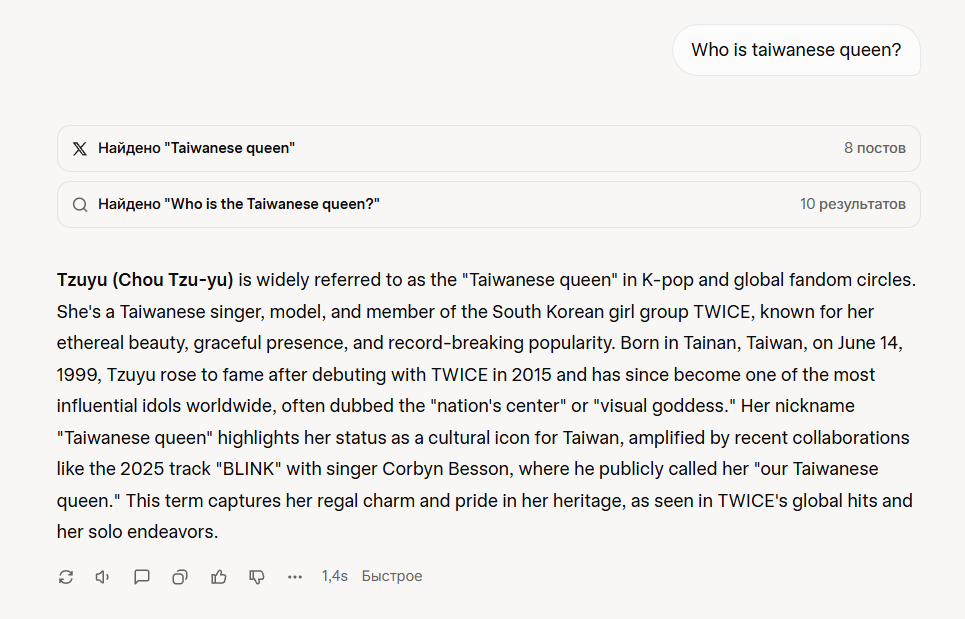
Task: Click the magnifier icon in the web results row
Action: click(x=80, y=205)
